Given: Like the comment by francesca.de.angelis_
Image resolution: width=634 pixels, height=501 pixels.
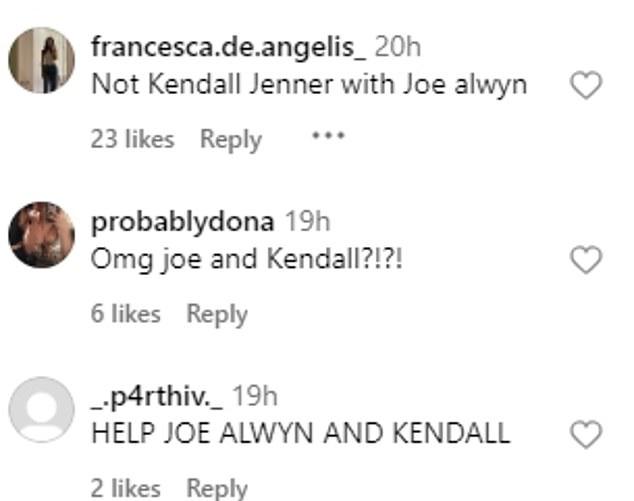Looking at the screenshot, I should [585, 87].
